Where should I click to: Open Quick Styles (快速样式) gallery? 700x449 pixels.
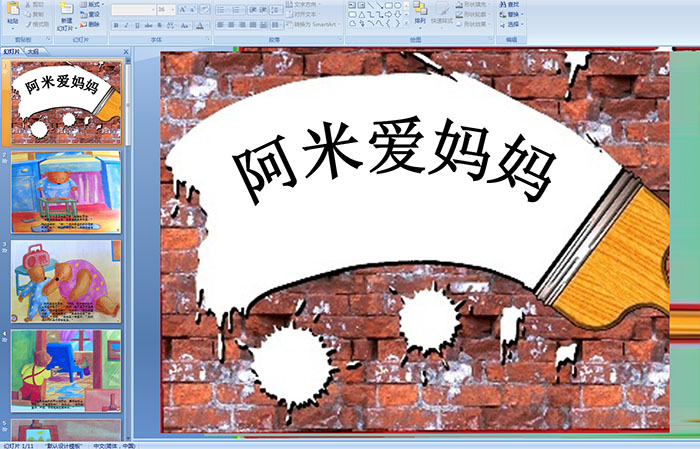point(442,13)
